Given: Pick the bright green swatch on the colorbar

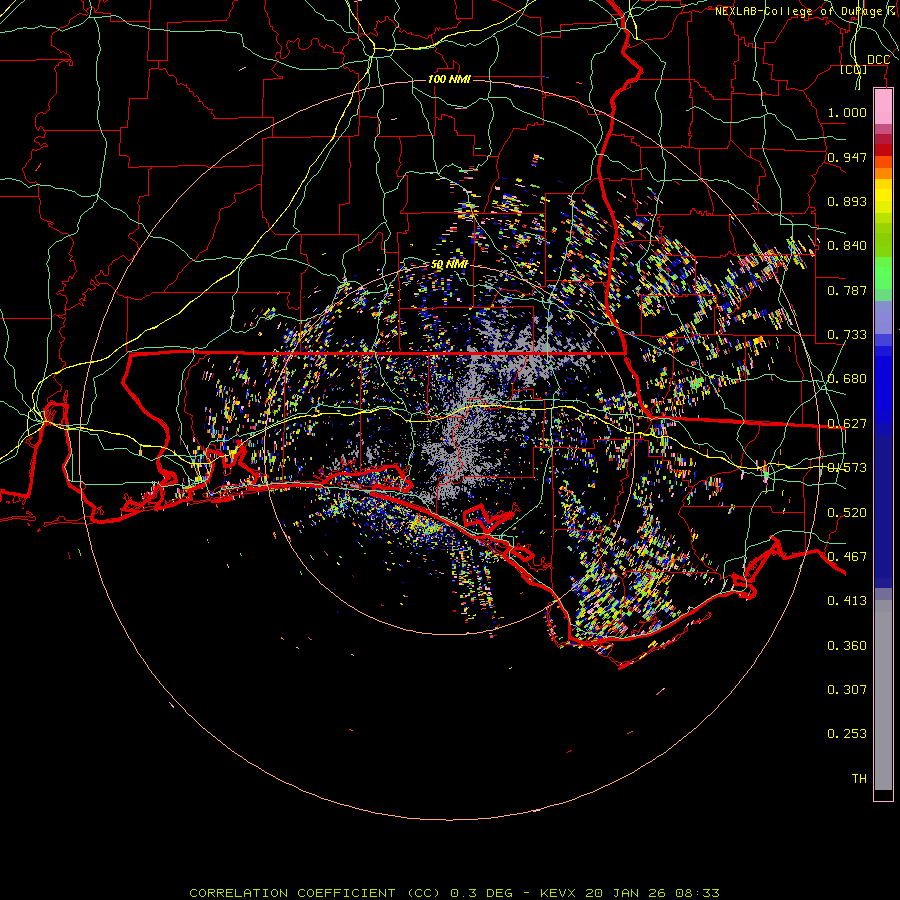Looking at the screenshot, I should click(x=883, y=273).
